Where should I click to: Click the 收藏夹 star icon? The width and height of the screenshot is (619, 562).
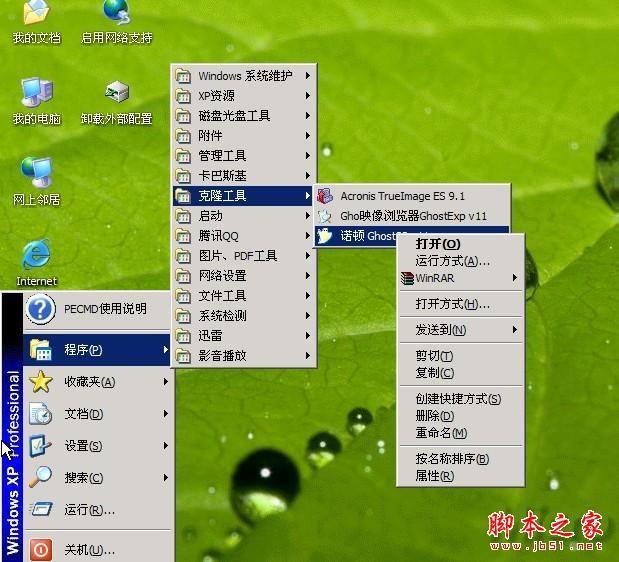[40, 382]
